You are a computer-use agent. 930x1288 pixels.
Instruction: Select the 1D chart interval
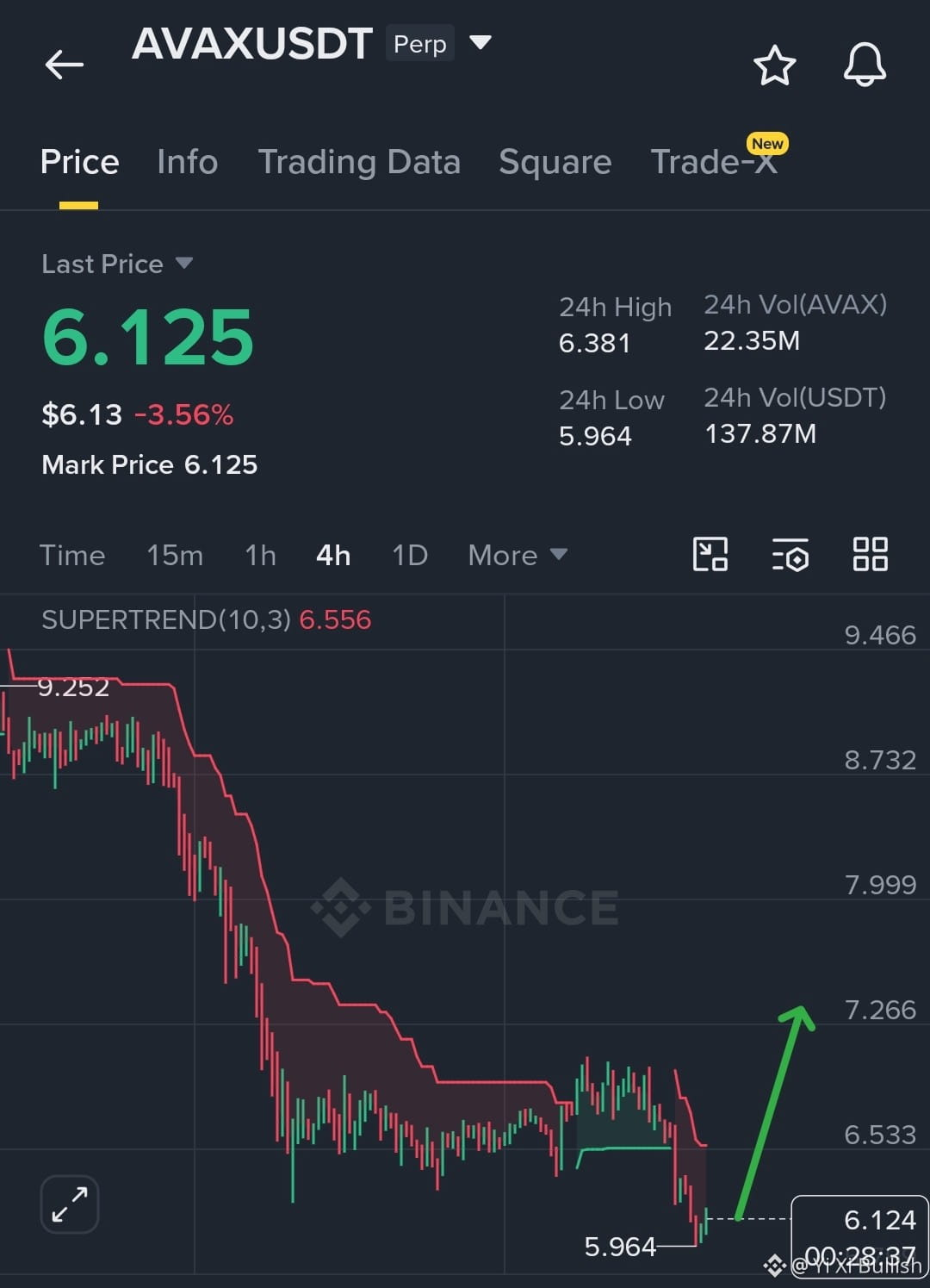pyautogui.click(x=410, y=555)
